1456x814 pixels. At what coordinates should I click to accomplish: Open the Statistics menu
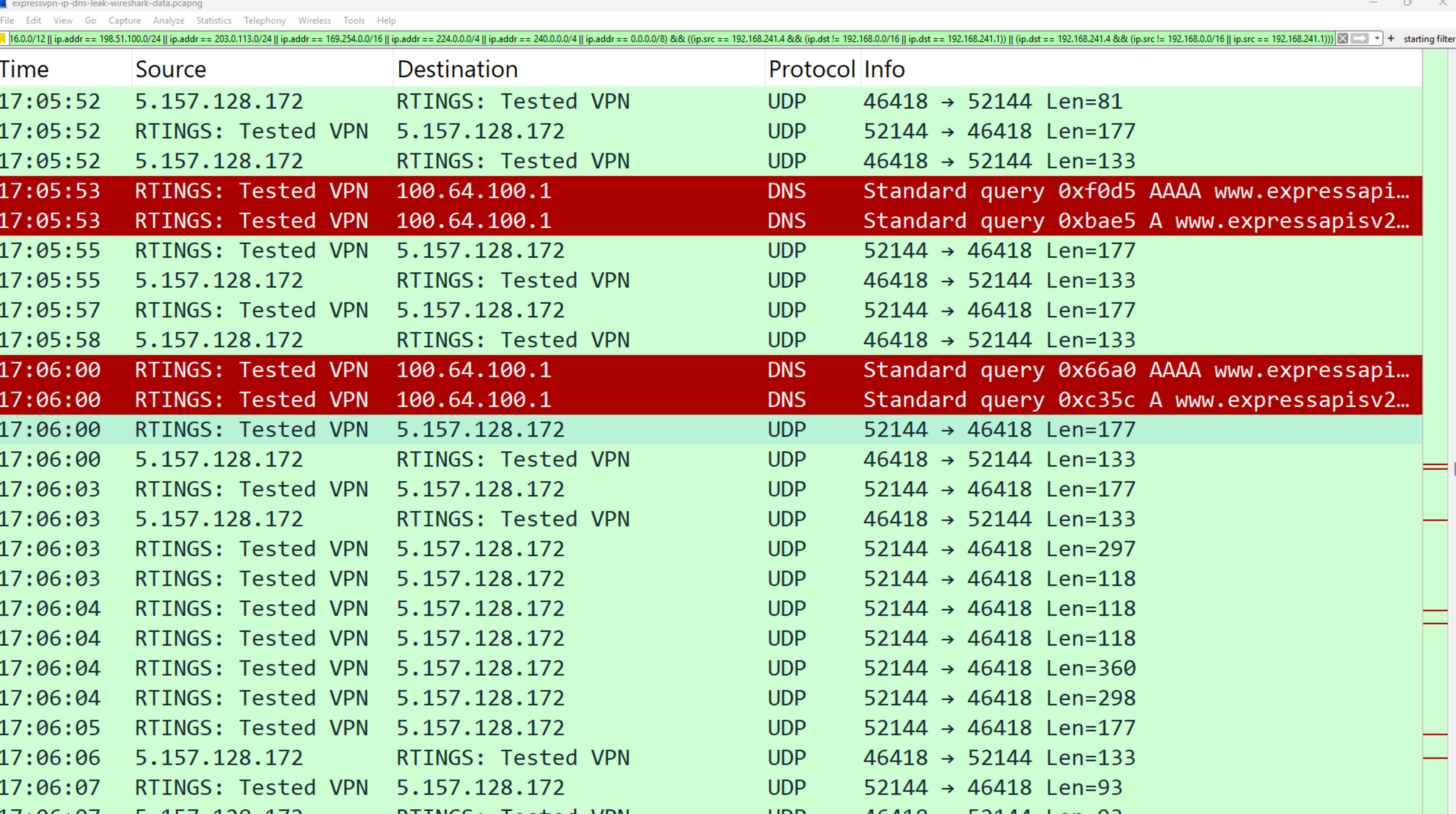pos(213,20)
